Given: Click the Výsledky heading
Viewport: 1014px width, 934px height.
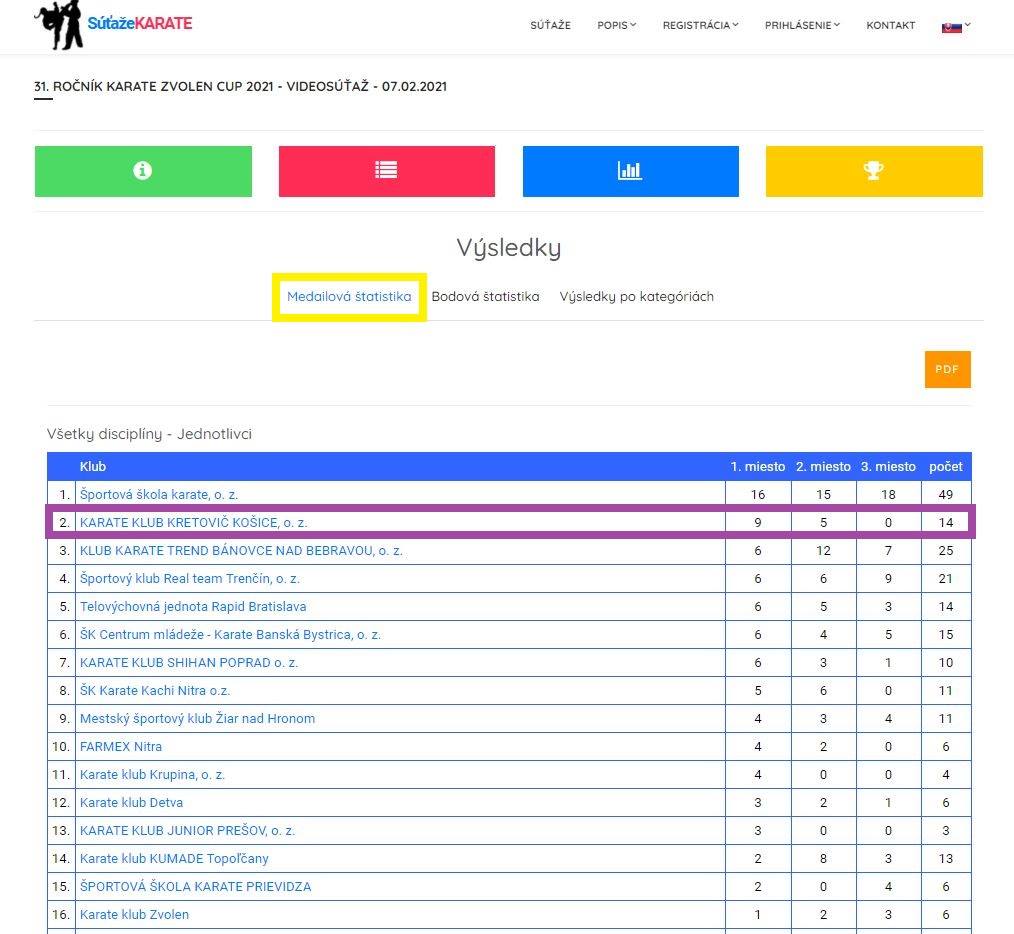Looking at the screenshot, I should (509, 248).
